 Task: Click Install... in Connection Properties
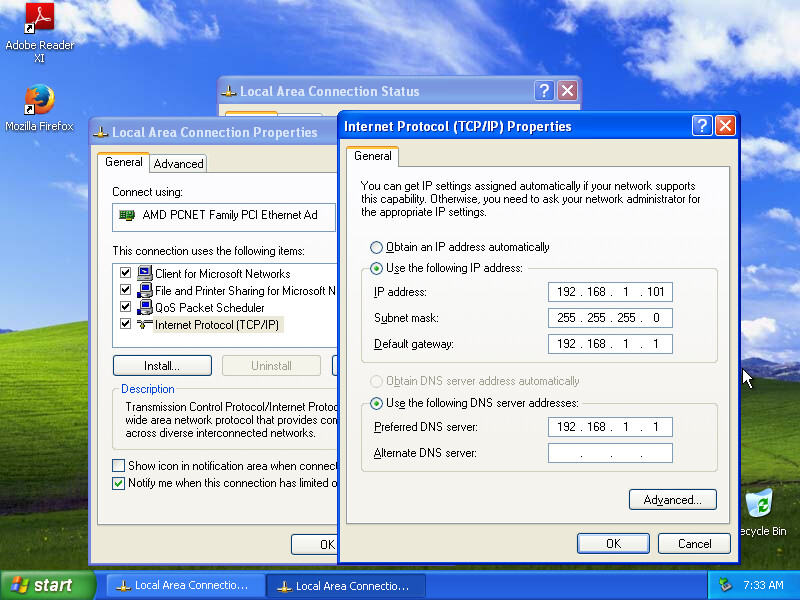coord(162,366)
